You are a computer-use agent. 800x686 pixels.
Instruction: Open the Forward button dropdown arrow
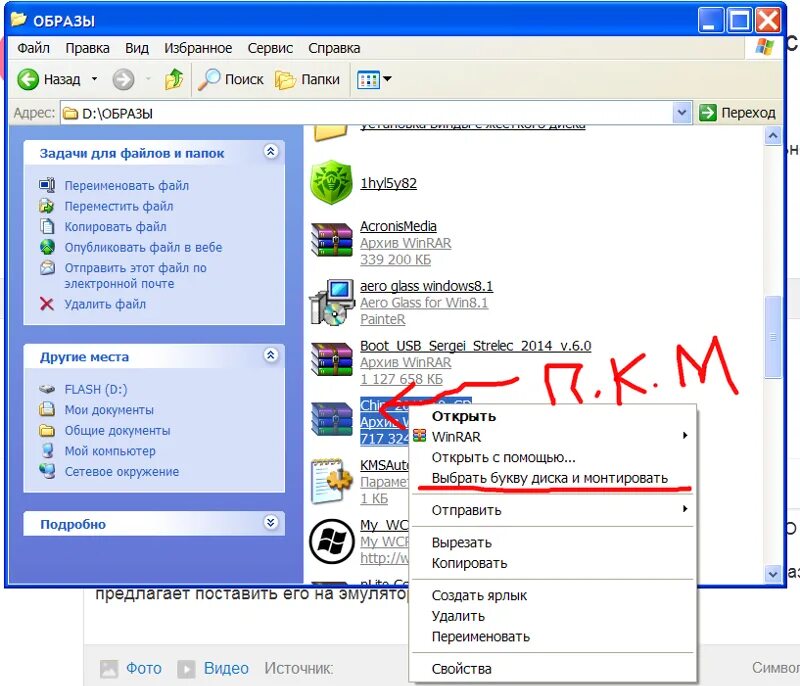point(148,79)
